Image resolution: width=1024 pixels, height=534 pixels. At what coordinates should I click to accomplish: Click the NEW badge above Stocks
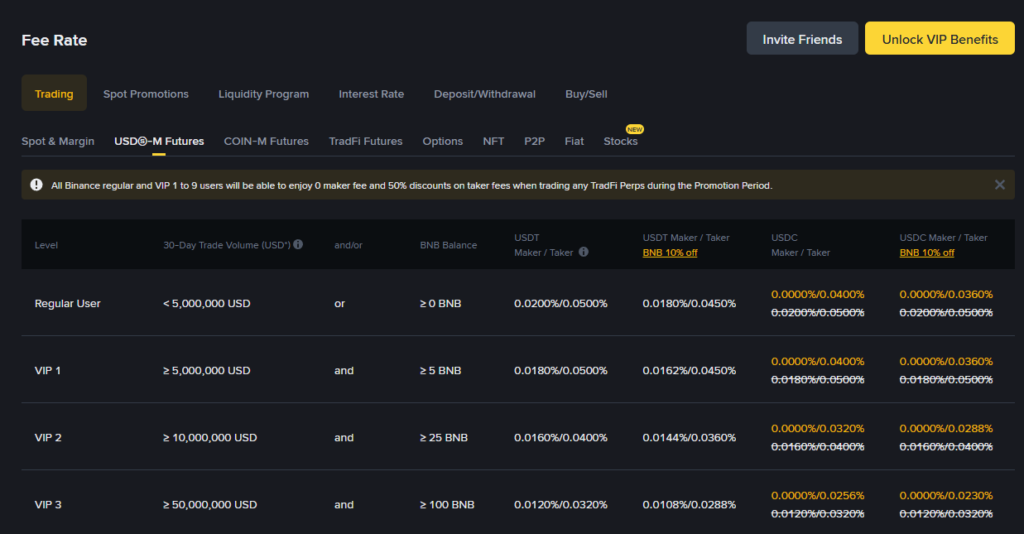634,129
